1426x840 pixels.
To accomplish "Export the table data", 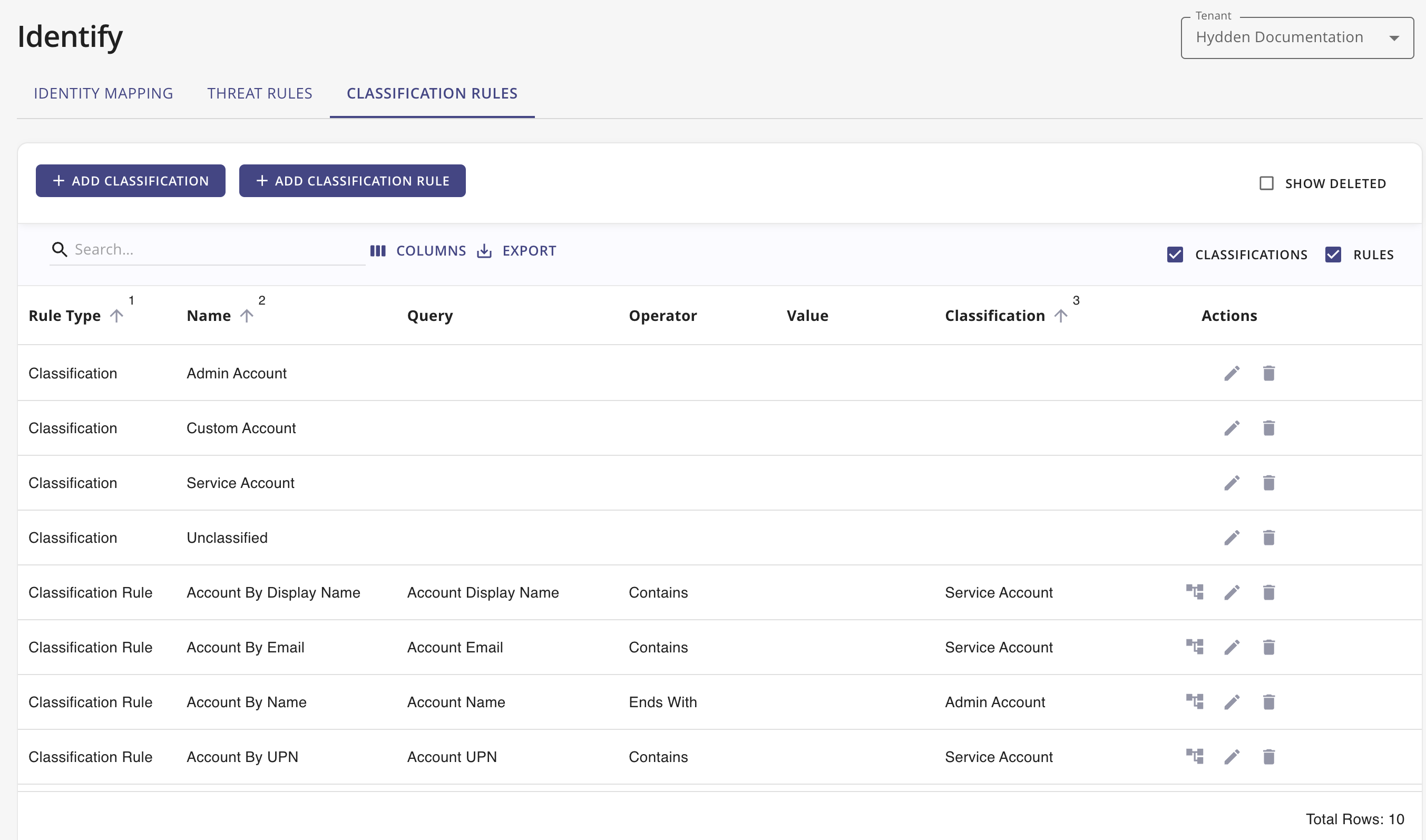I will (516, 251).
